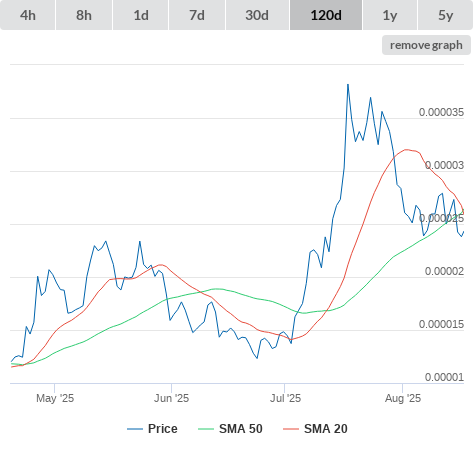Select the 4h time range tab
This screenshot has height=455, width=474.
(x=28, y=15)
